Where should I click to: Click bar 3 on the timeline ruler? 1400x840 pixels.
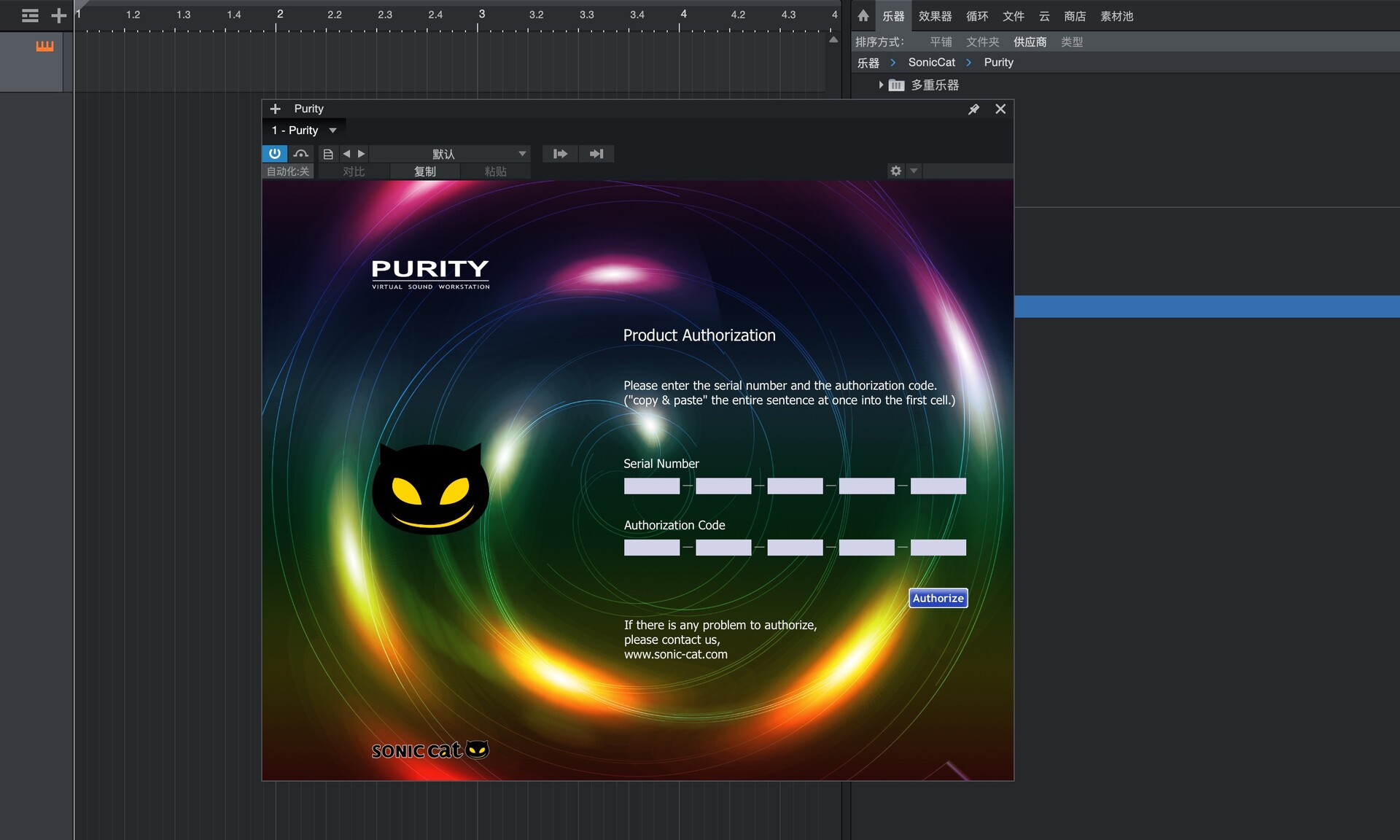pos(481,14)
